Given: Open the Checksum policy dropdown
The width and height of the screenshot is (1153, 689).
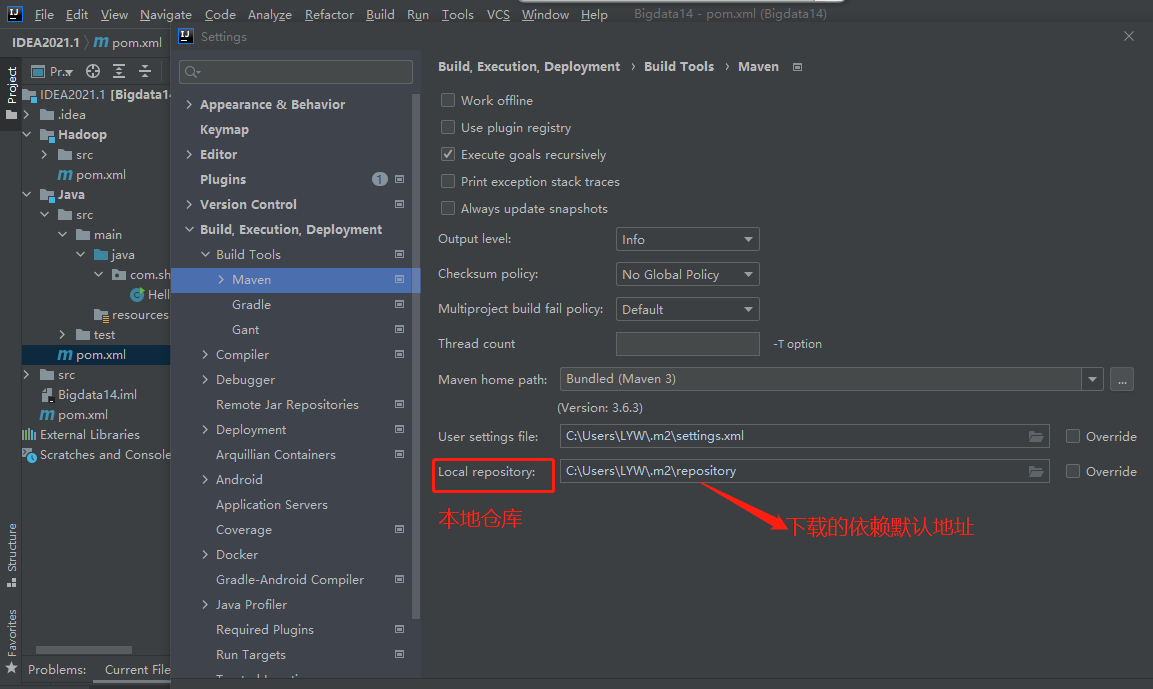Looking at the screenshot, I should click(x=687, y=274).
